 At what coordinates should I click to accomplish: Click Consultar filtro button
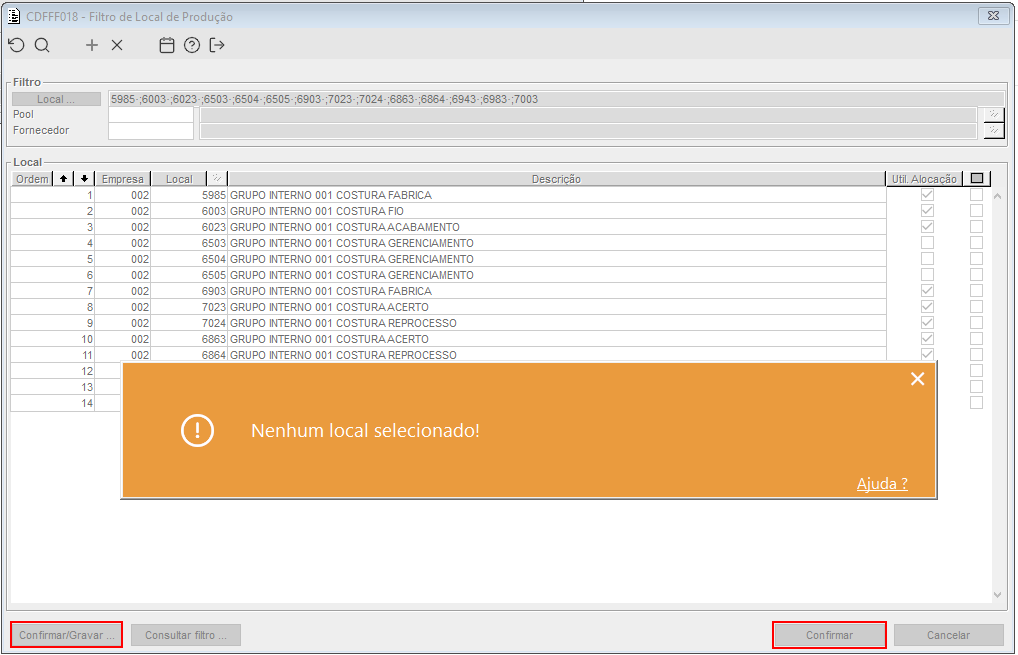pos(186,635)
